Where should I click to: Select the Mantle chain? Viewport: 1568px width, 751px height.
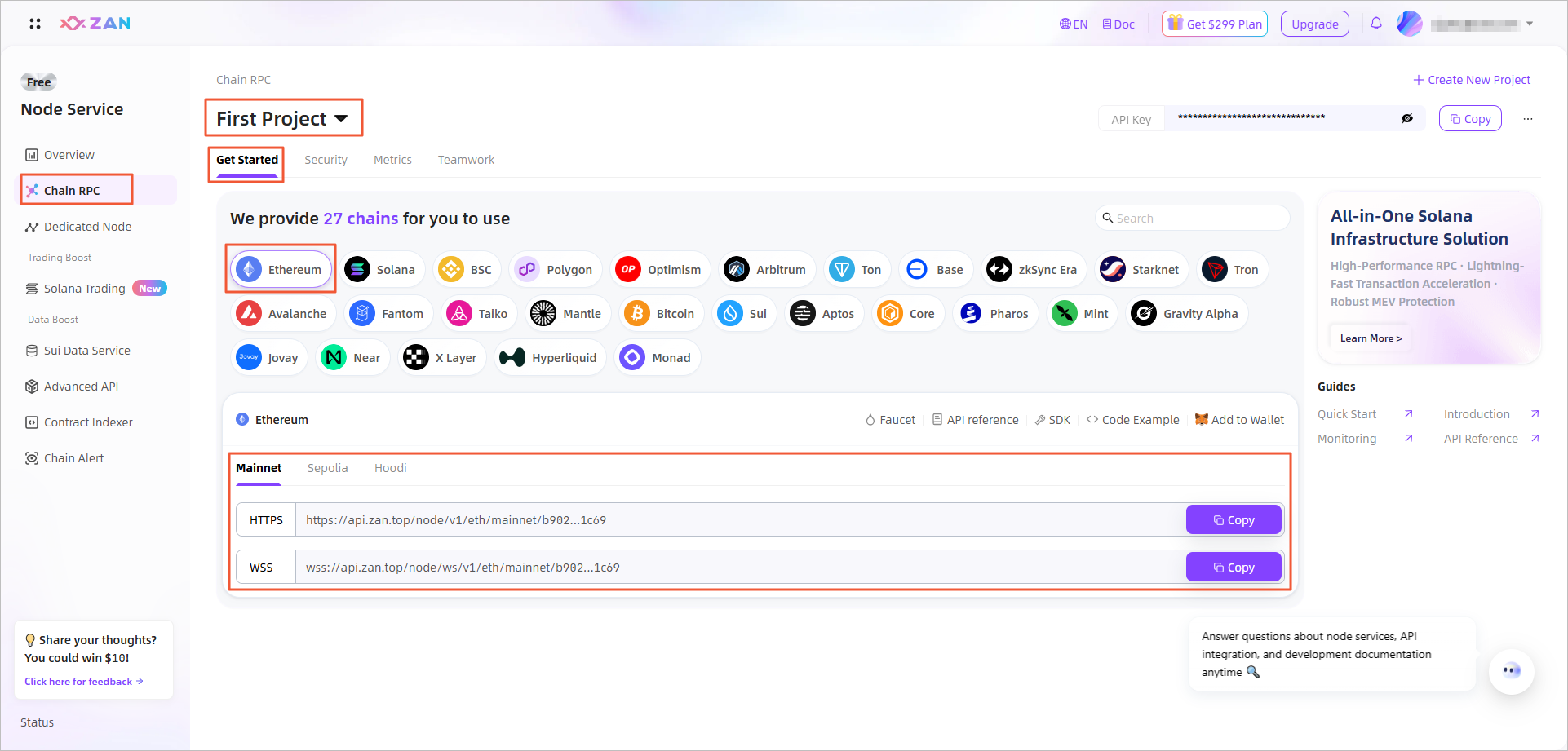[x=567, y=314]
